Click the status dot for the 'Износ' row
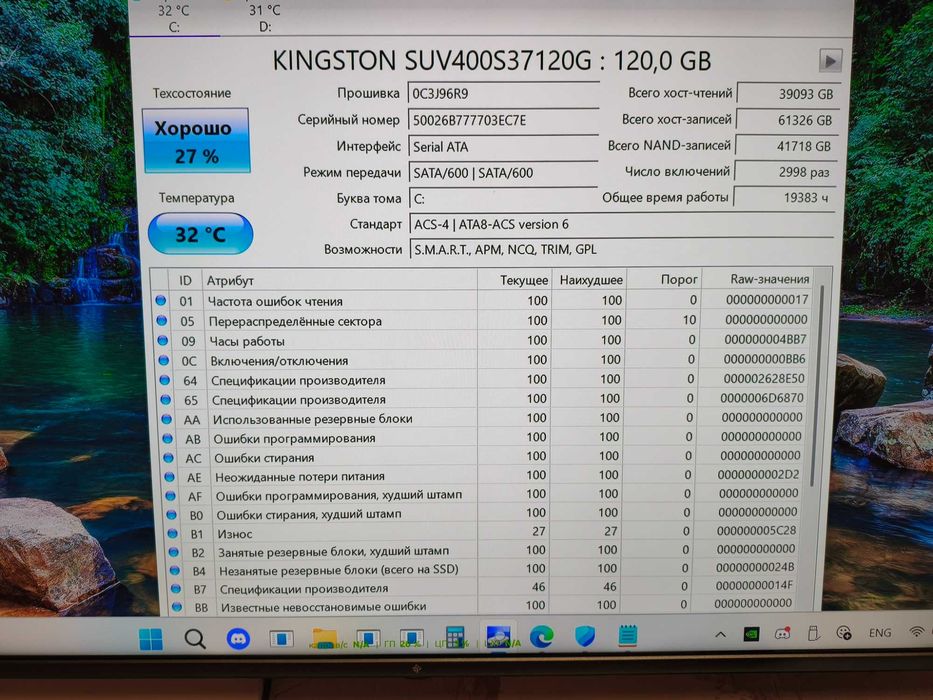Screen dimensions: 933x700 point(173,533)
